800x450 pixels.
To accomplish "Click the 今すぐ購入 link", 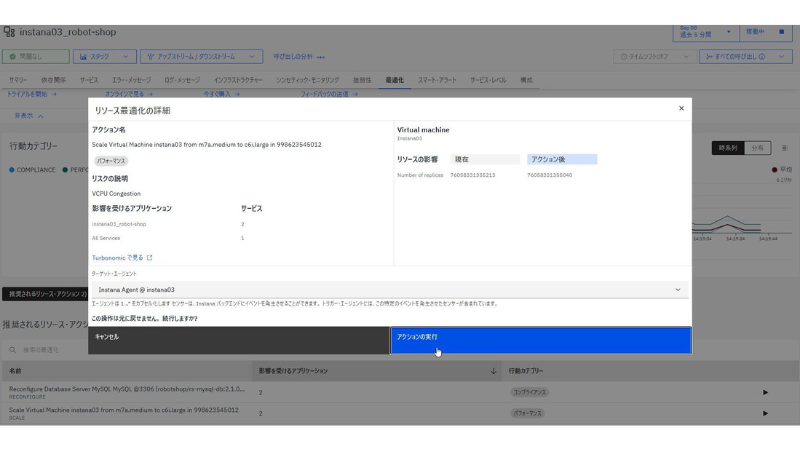I will [221, 94].
